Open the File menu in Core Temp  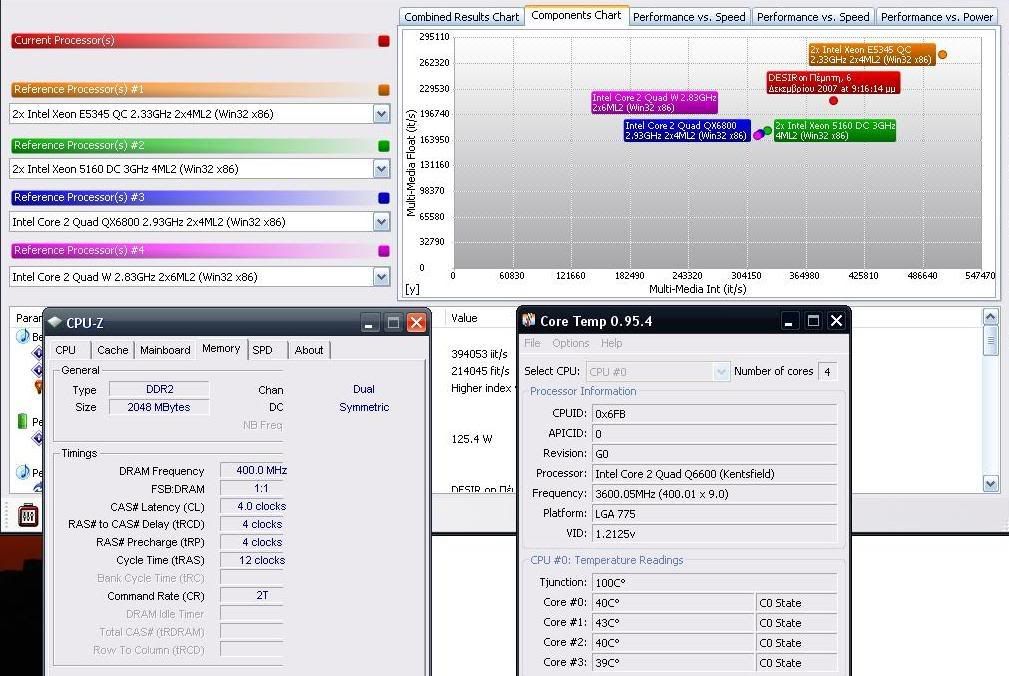click(x=532, y=343)
